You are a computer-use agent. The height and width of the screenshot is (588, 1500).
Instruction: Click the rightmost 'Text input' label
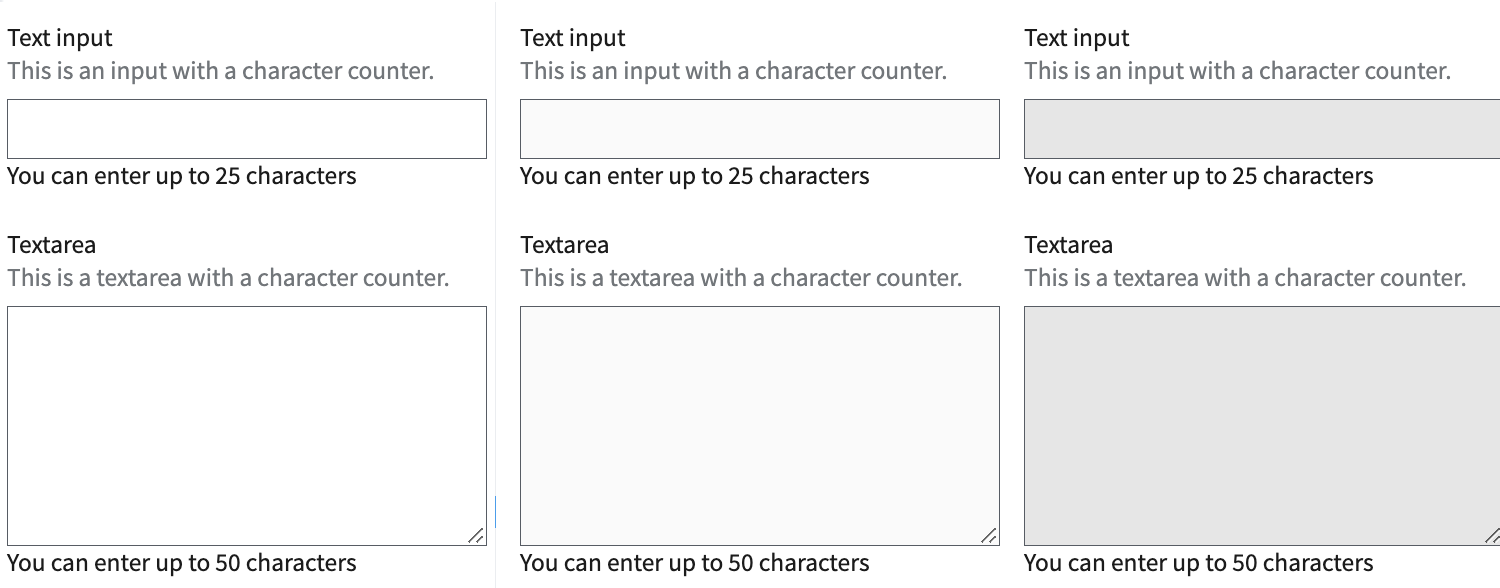pos(1076,38)
